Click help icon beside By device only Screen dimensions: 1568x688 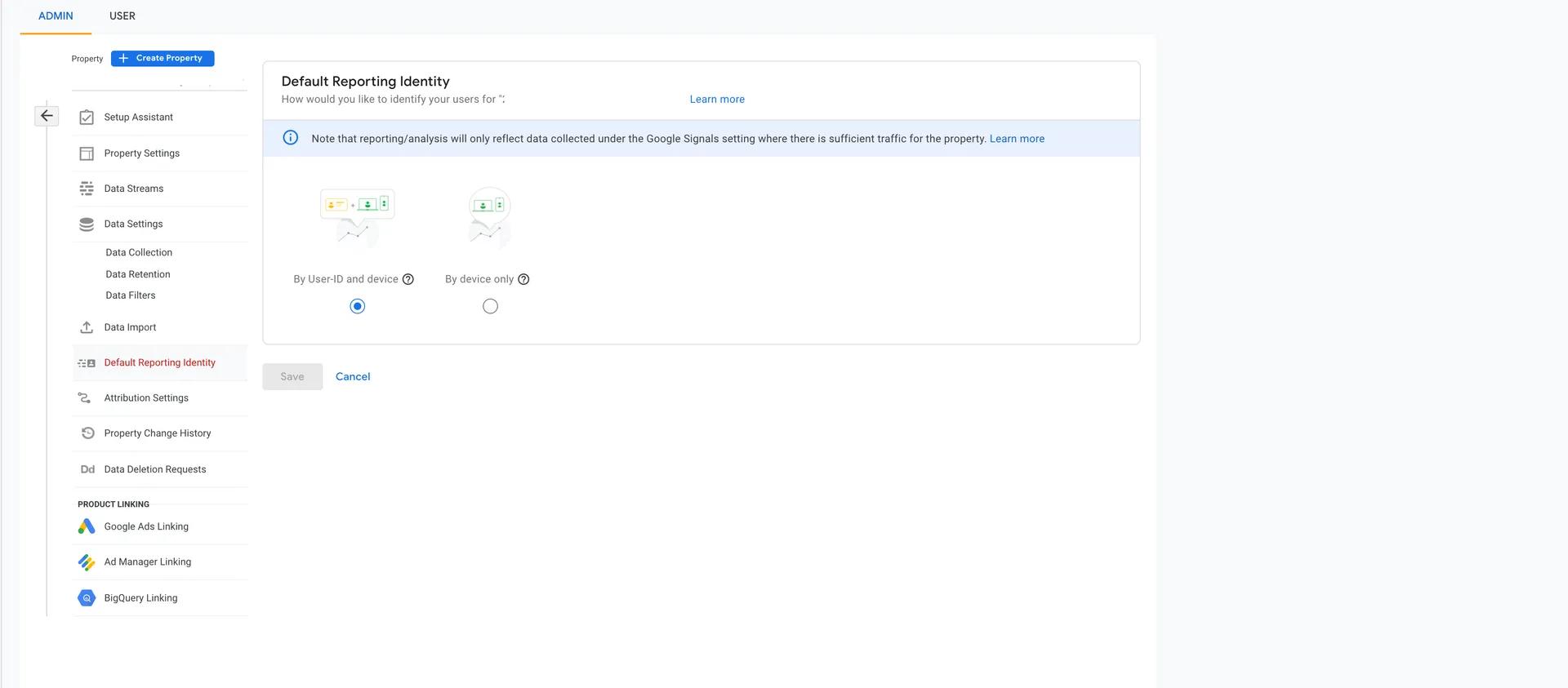(524, 279)
